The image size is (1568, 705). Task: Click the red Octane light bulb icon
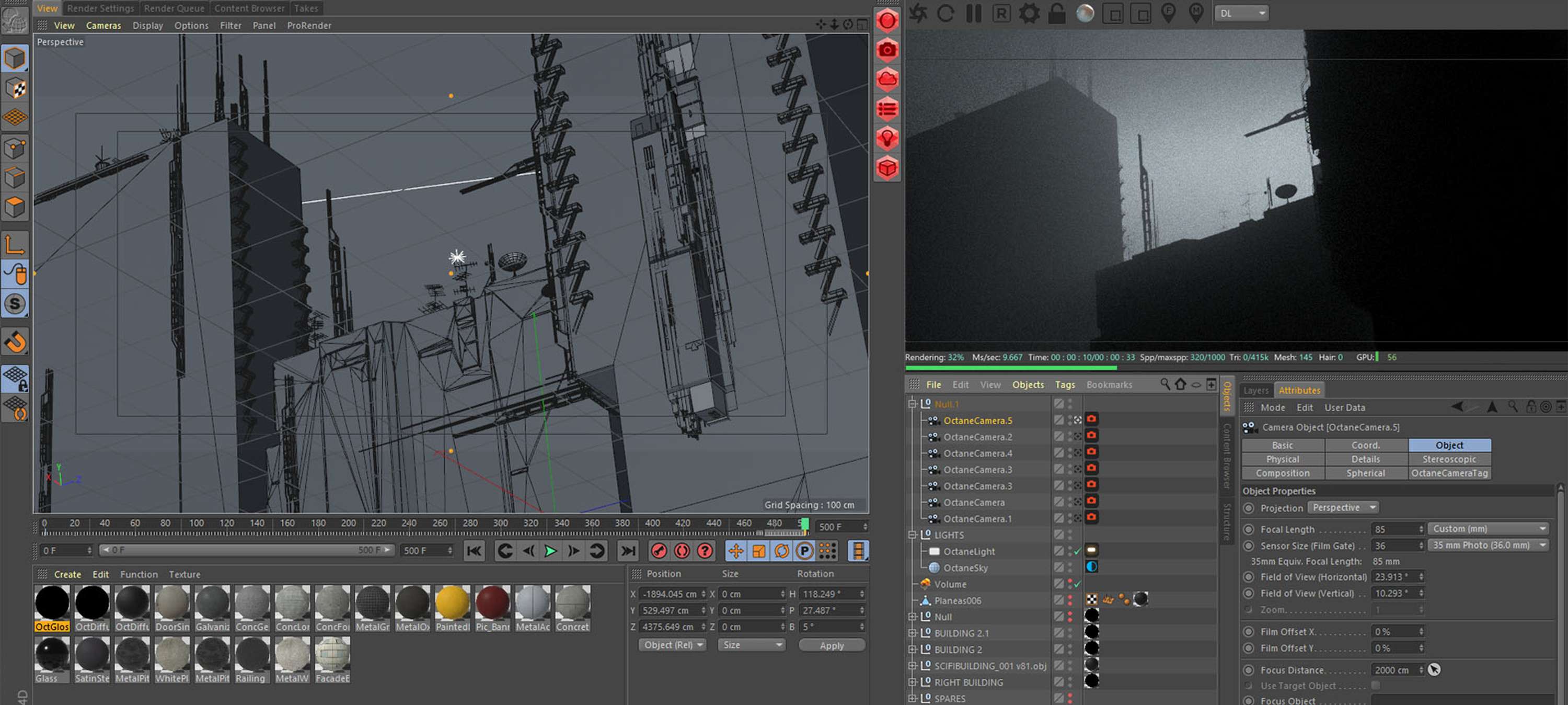coord(887,138)
